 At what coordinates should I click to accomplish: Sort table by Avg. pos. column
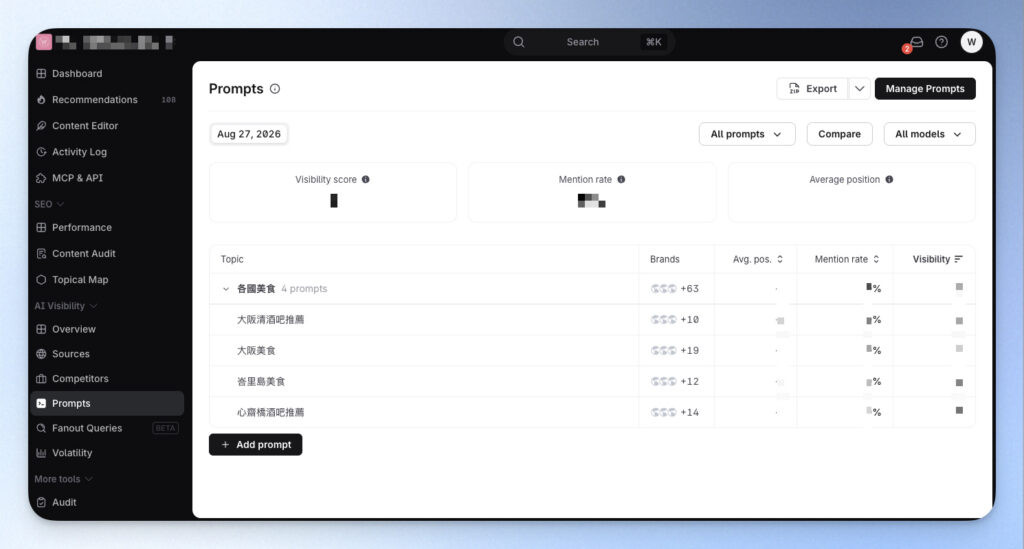[x=758, y=260]
